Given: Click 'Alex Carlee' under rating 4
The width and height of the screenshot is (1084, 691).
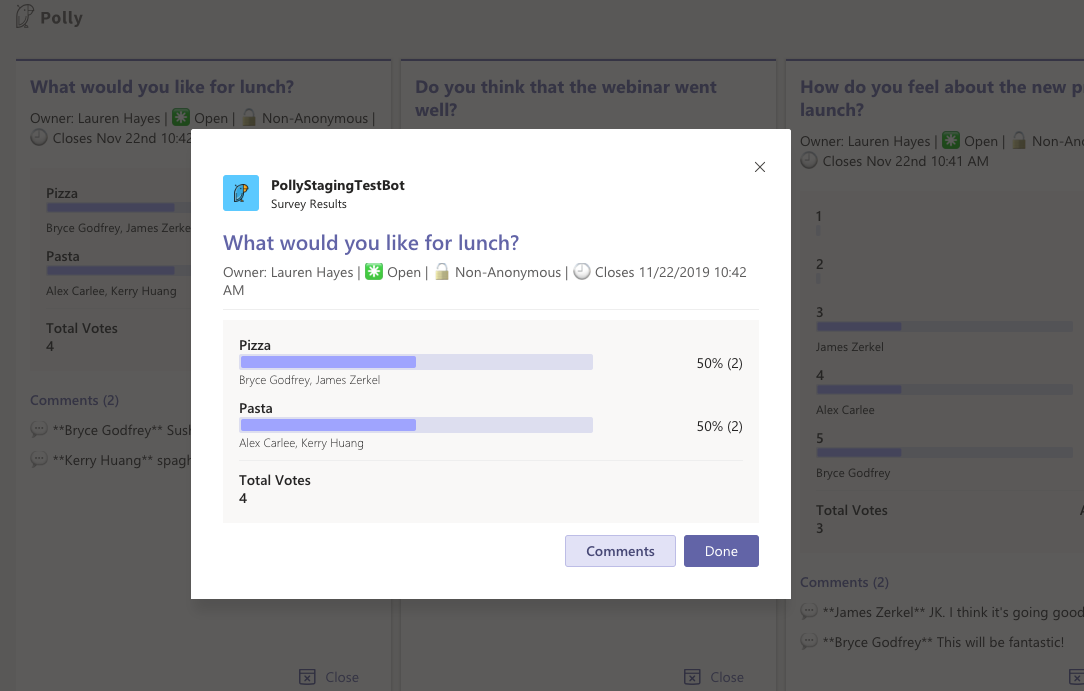Looking at the screenshot, I should tap(845, 410).
